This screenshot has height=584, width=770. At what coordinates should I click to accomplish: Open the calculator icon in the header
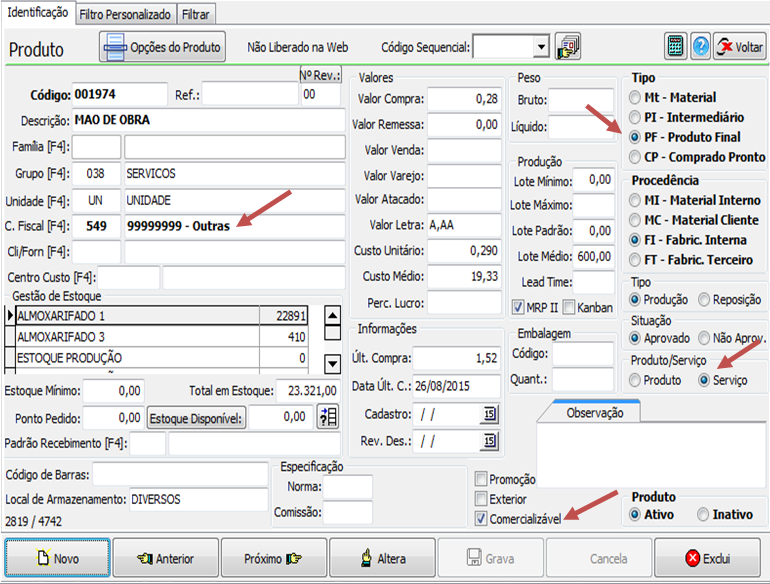(675, 47)
